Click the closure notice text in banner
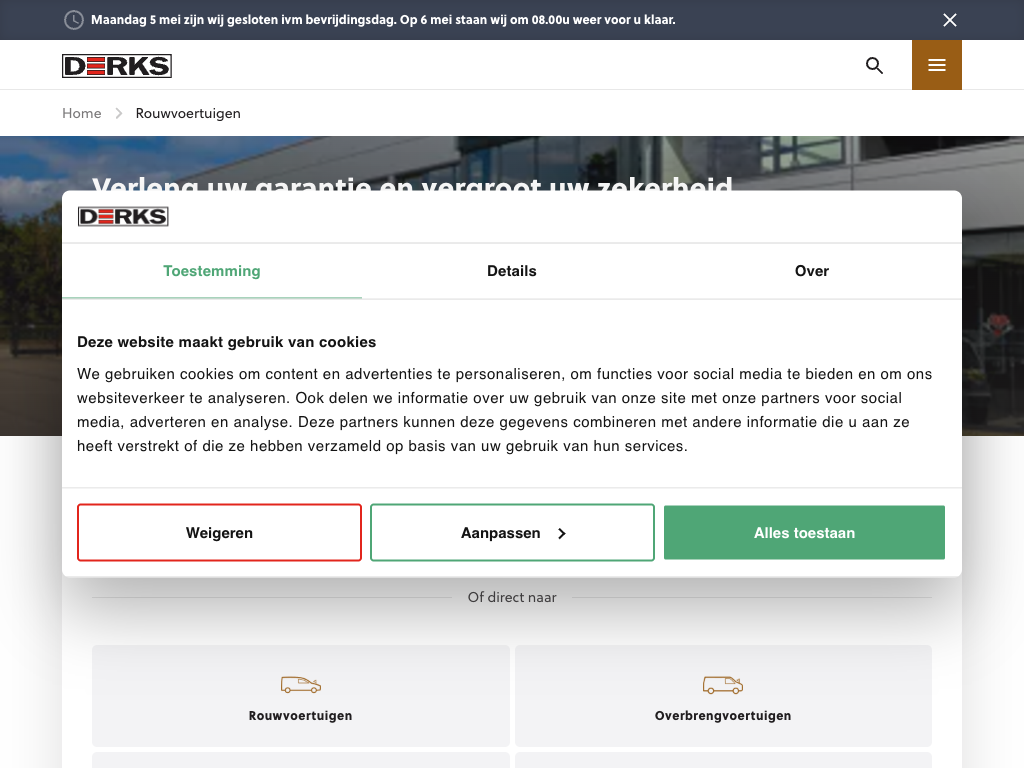This screenshot has width=1024, height=768. tap(383, 20)
